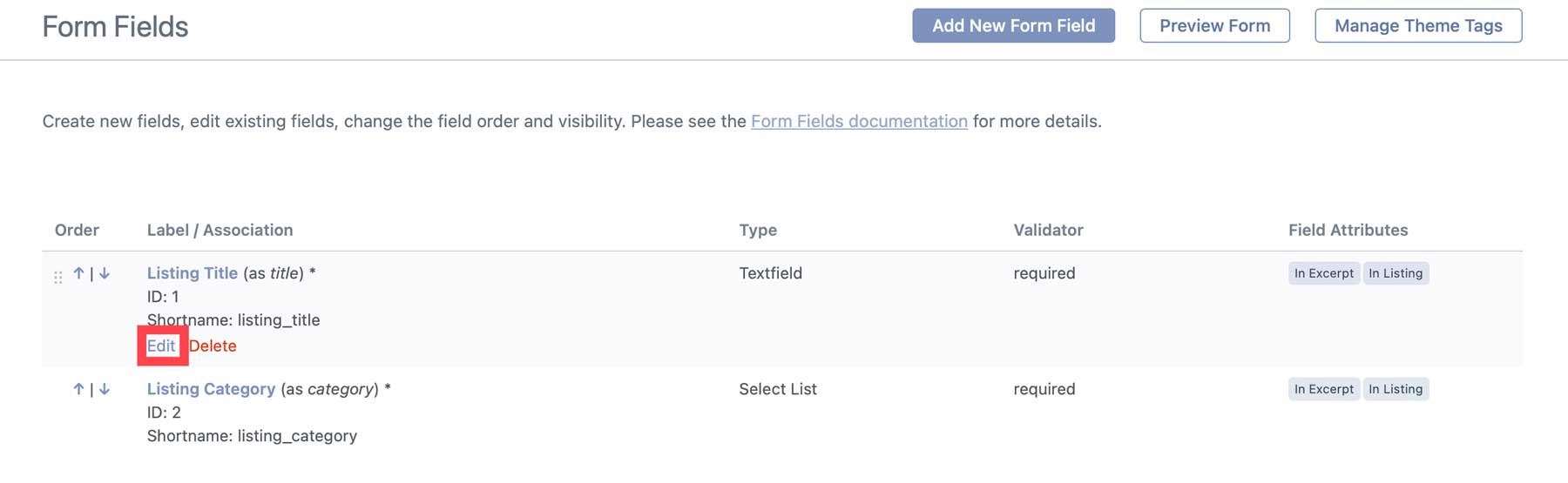
Task: Move Listing Title field down
Action: tap(105, 273)
